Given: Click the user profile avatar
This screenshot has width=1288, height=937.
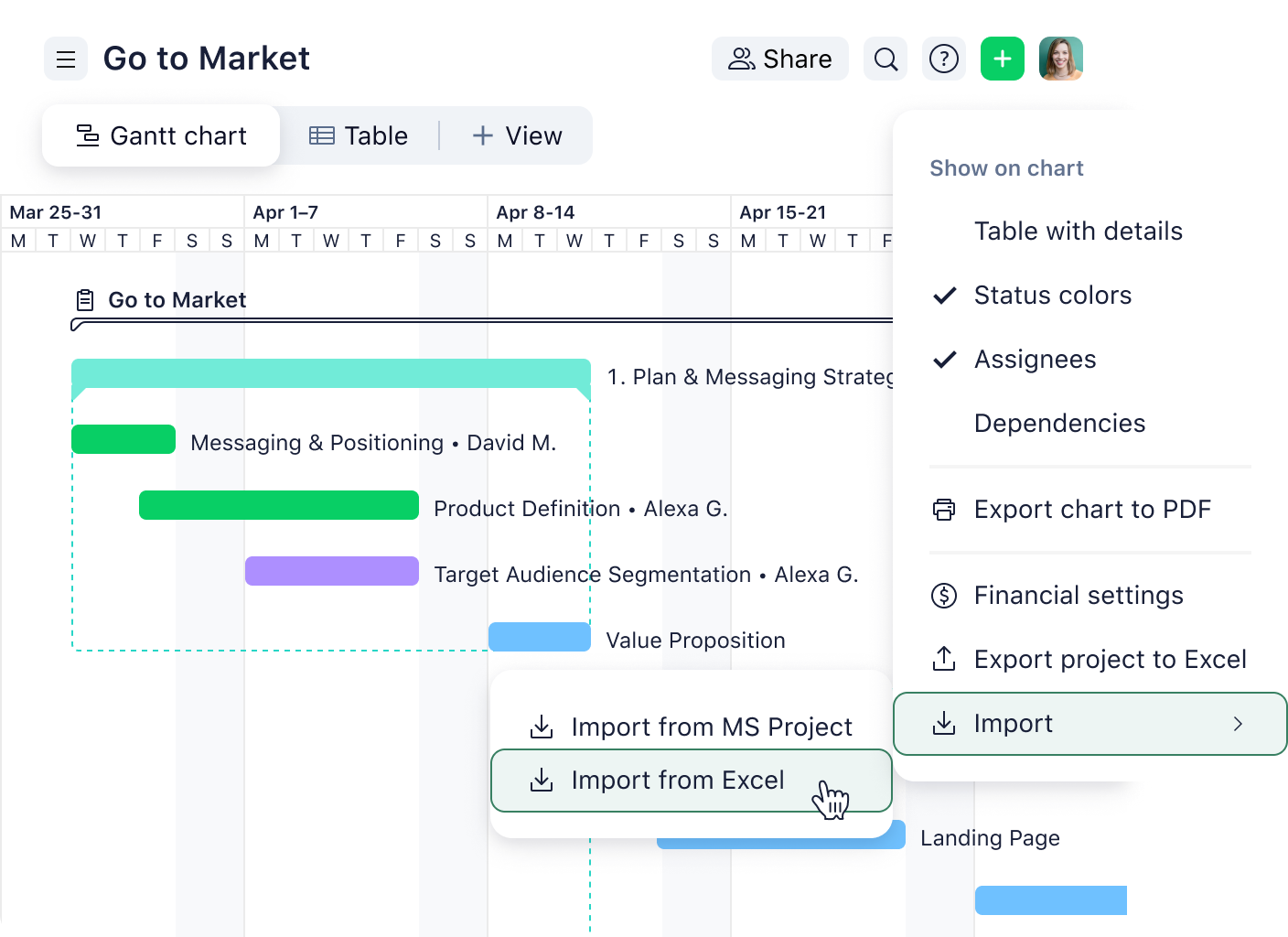Looking at the screenshot, I should pos(1060,59).
